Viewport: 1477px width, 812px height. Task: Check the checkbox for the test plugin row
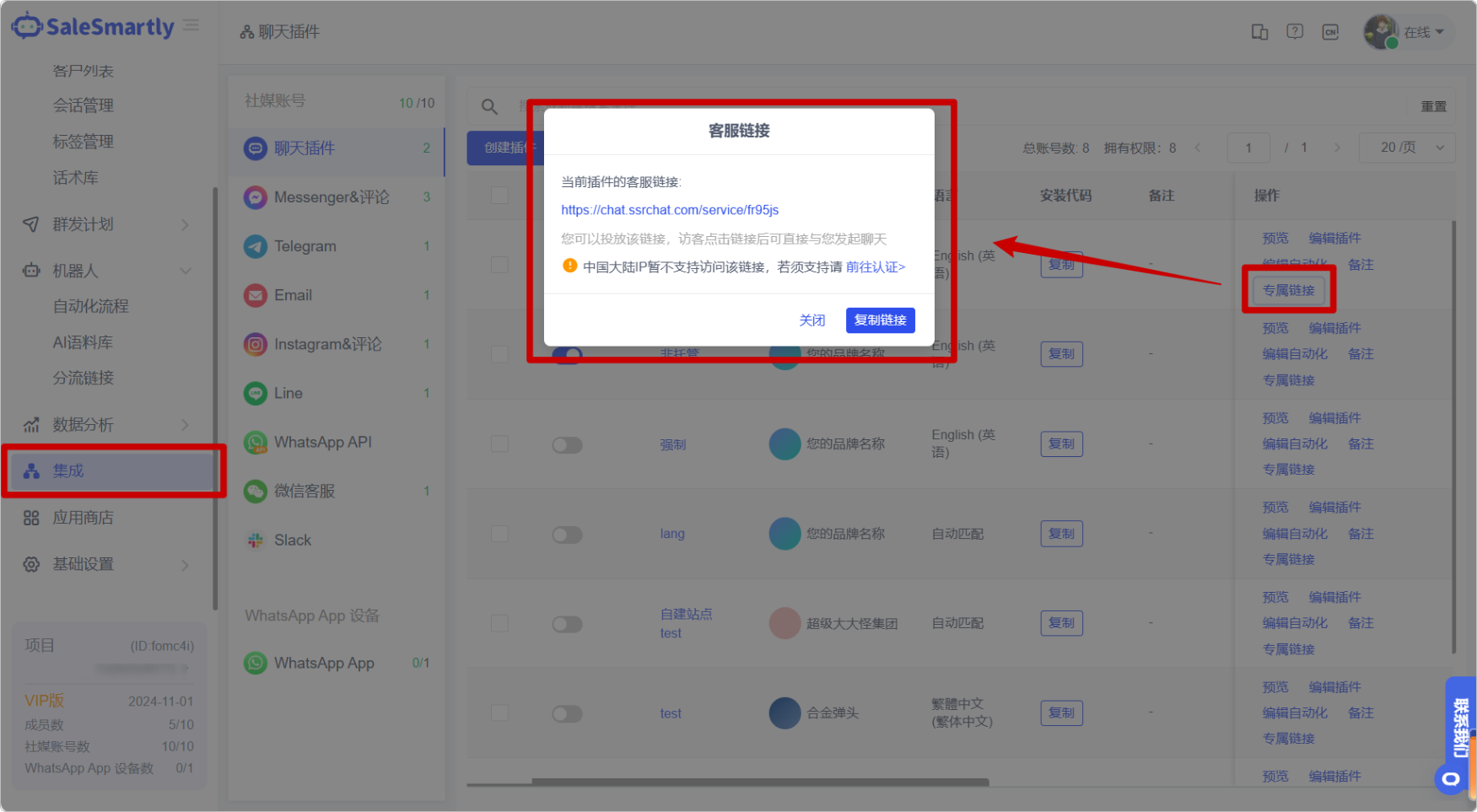(x=500, y=713)
